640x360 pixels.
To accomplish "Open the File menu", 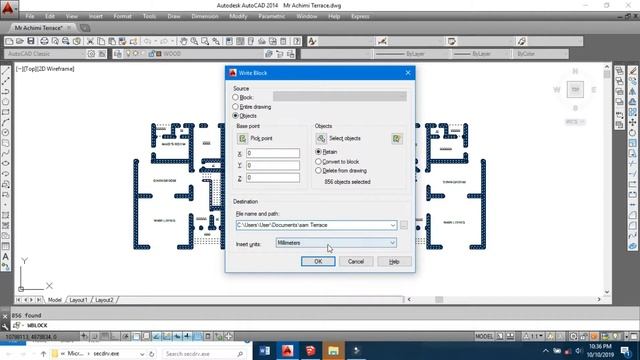I will (x=30, y=16).
